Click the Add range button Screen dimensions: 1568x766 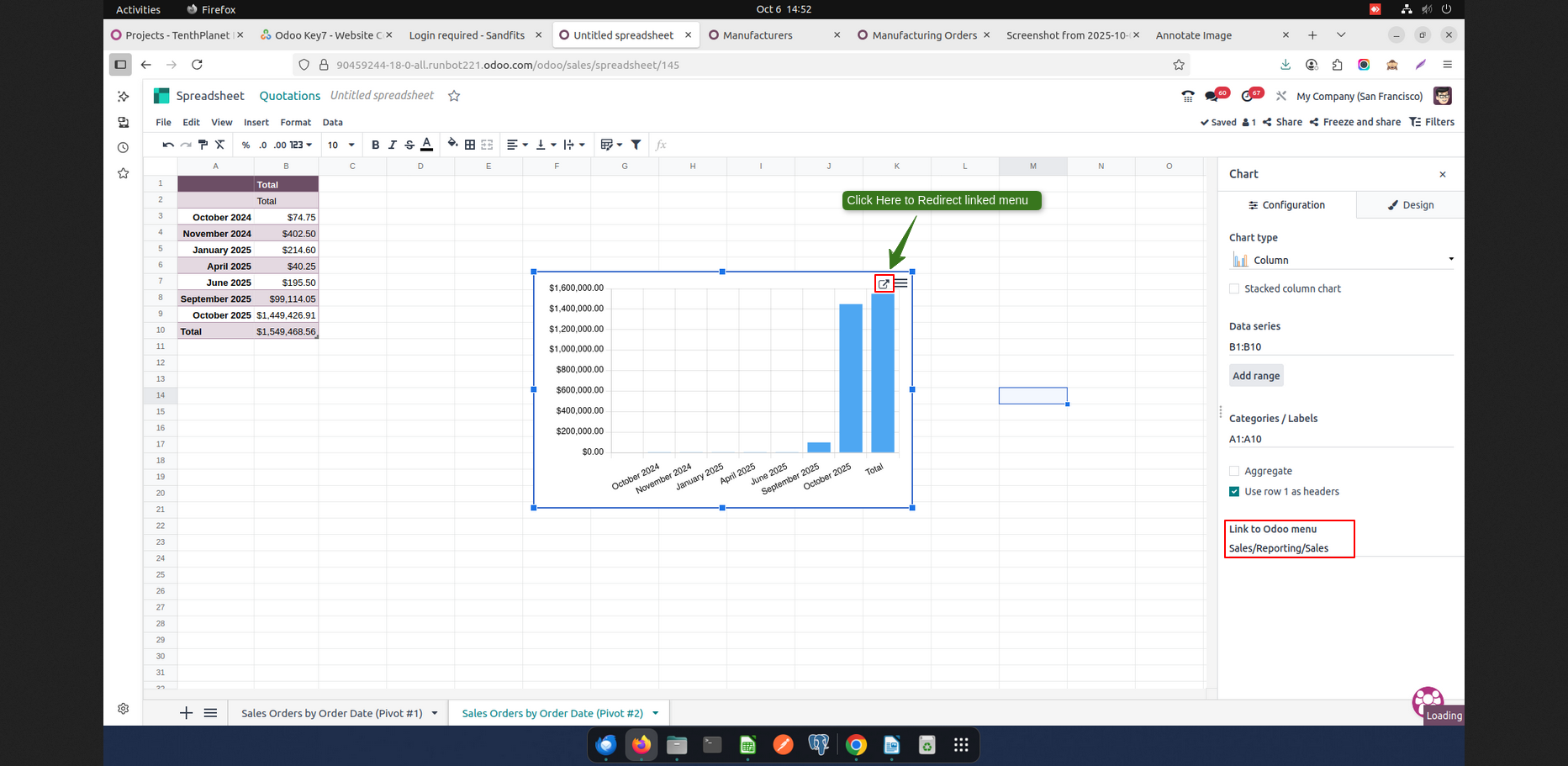pos(1256,376)
